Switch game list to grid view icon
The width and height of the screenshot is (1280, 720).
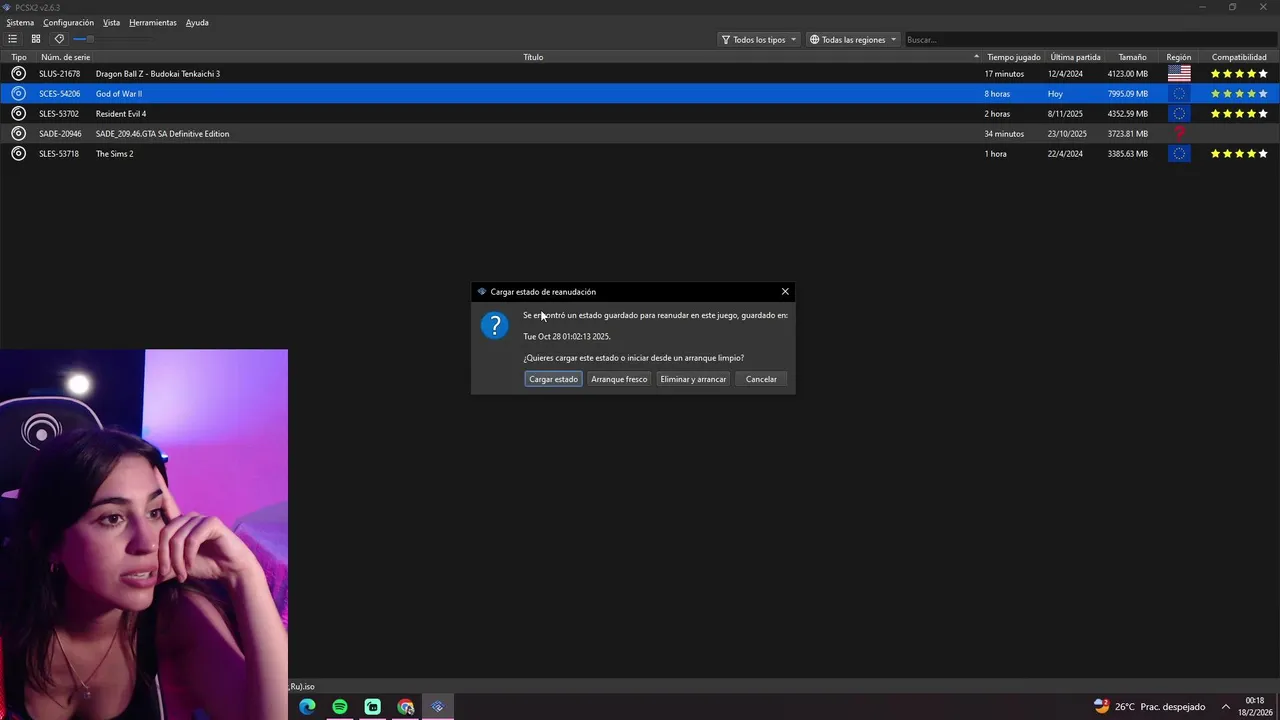pyautogui.click(x=36, y=39)
